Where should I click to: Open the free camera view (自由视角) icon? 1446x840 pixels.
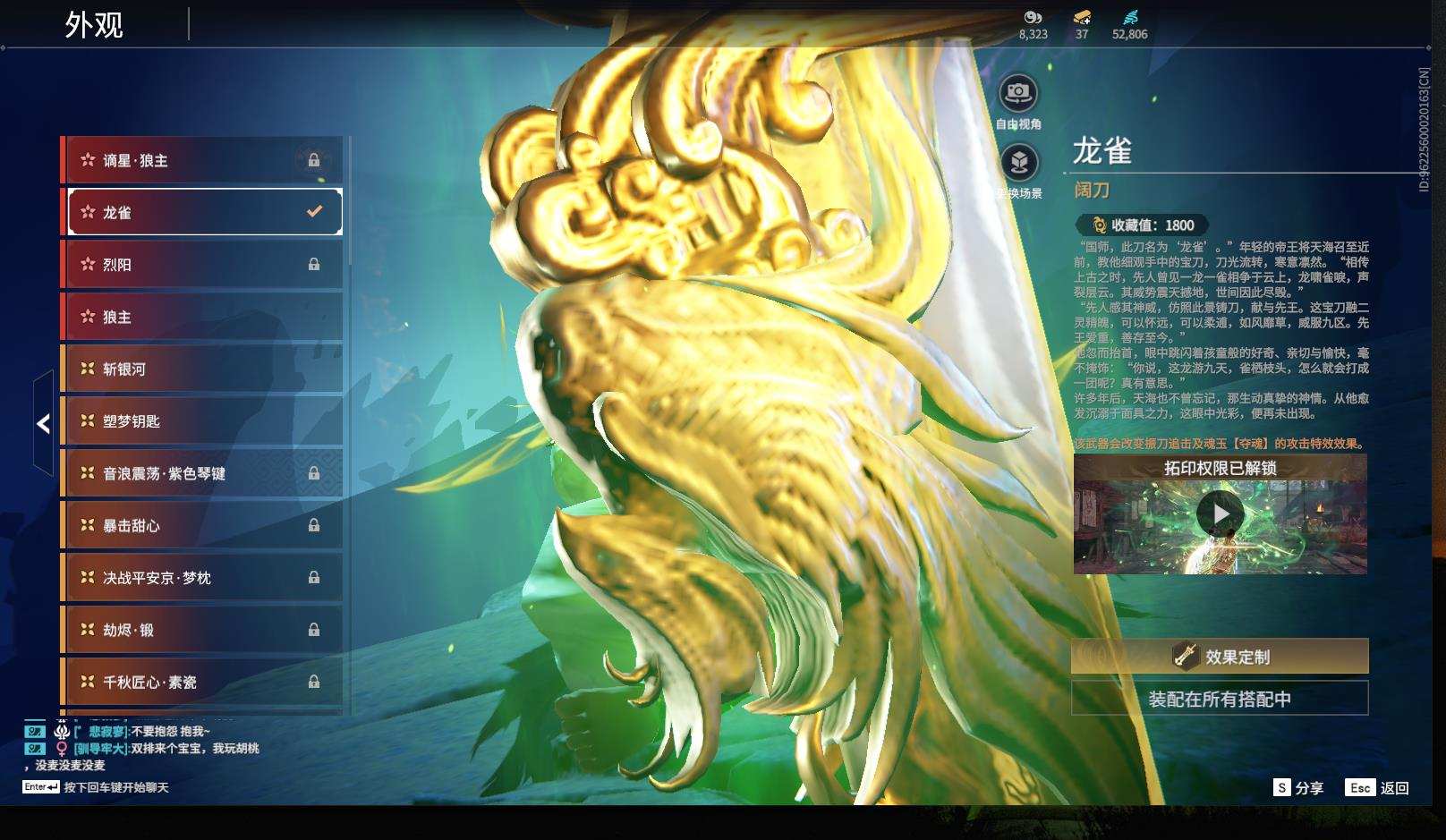(1018, 93)
